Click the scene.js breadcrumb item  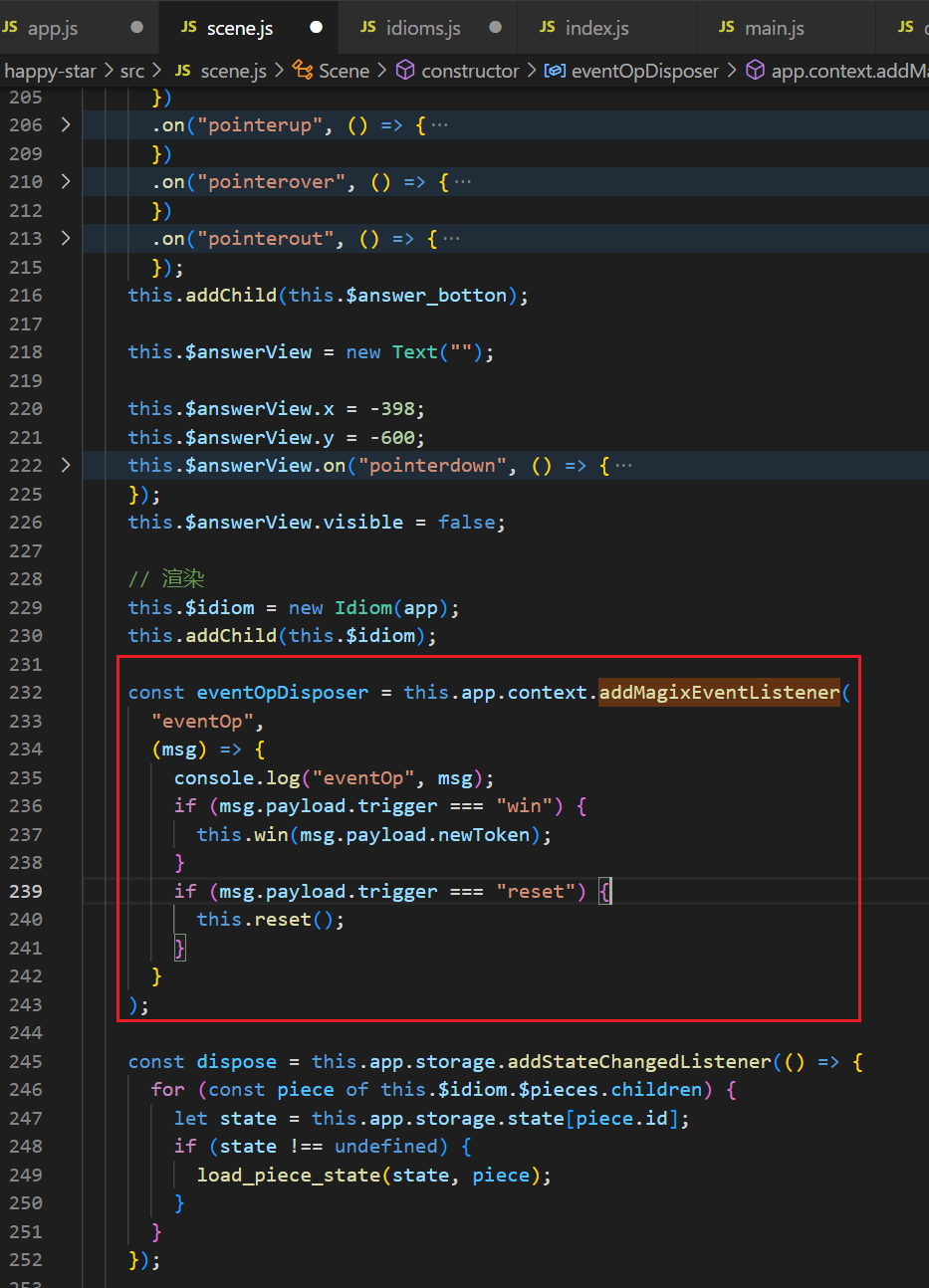click(233, 71)
